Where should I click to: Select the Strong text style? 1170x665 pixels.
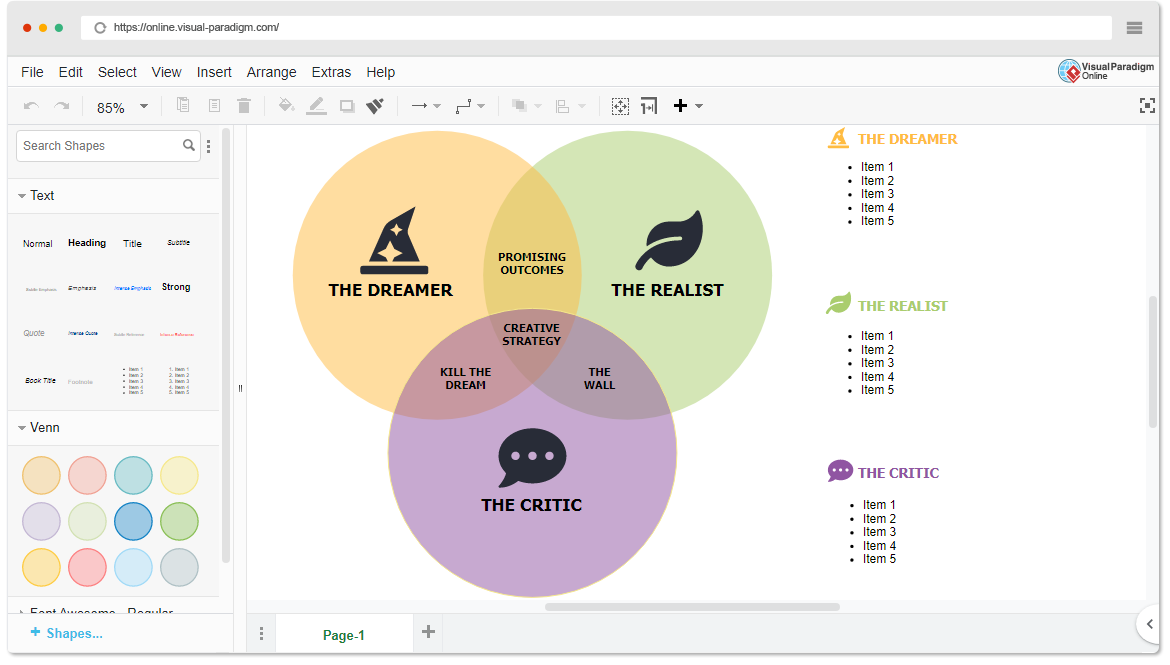176,287
